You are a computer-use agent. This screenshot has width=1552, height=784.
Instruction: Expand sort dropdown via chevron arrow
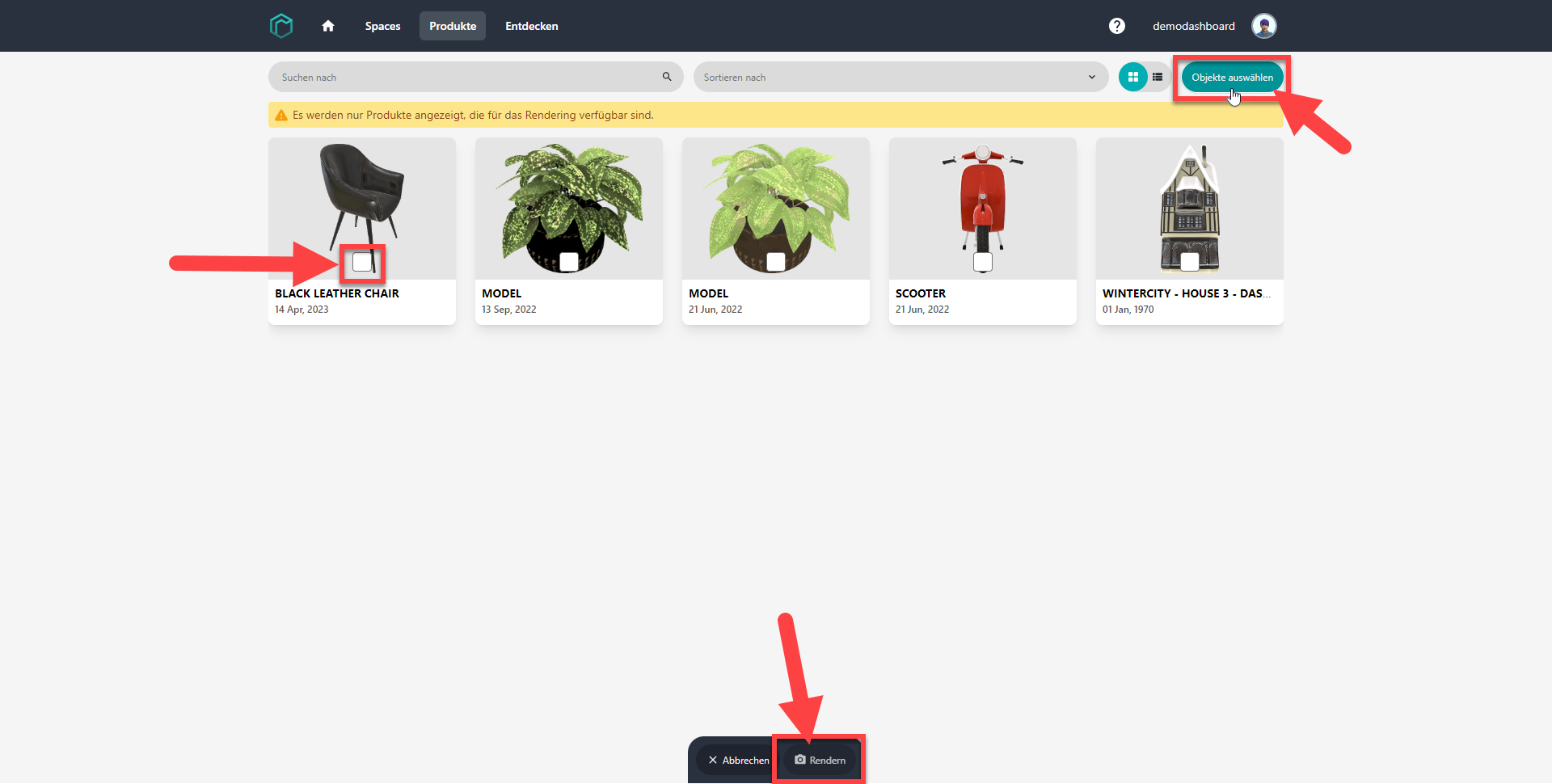point(1092,77)
